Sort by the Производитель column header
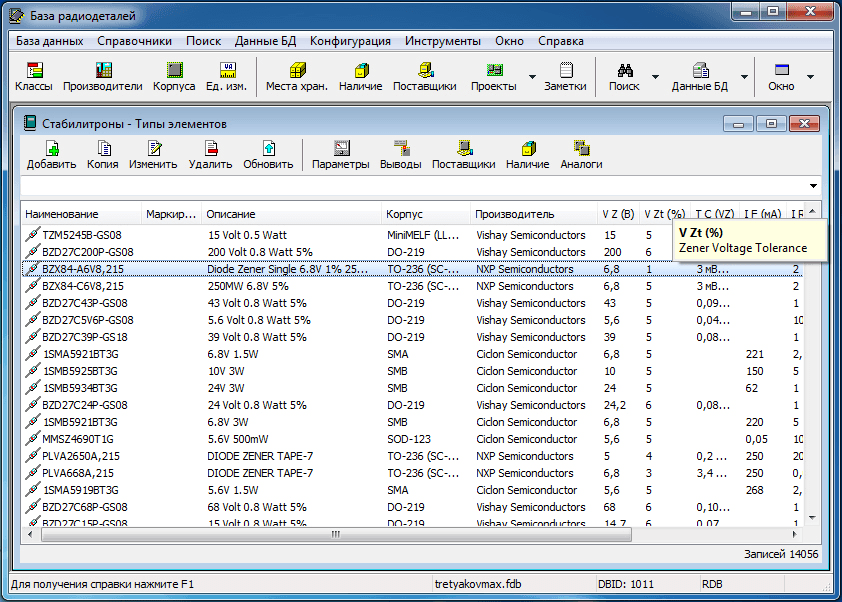Viewport: 842px width, 602px height. tap(514, 214)
